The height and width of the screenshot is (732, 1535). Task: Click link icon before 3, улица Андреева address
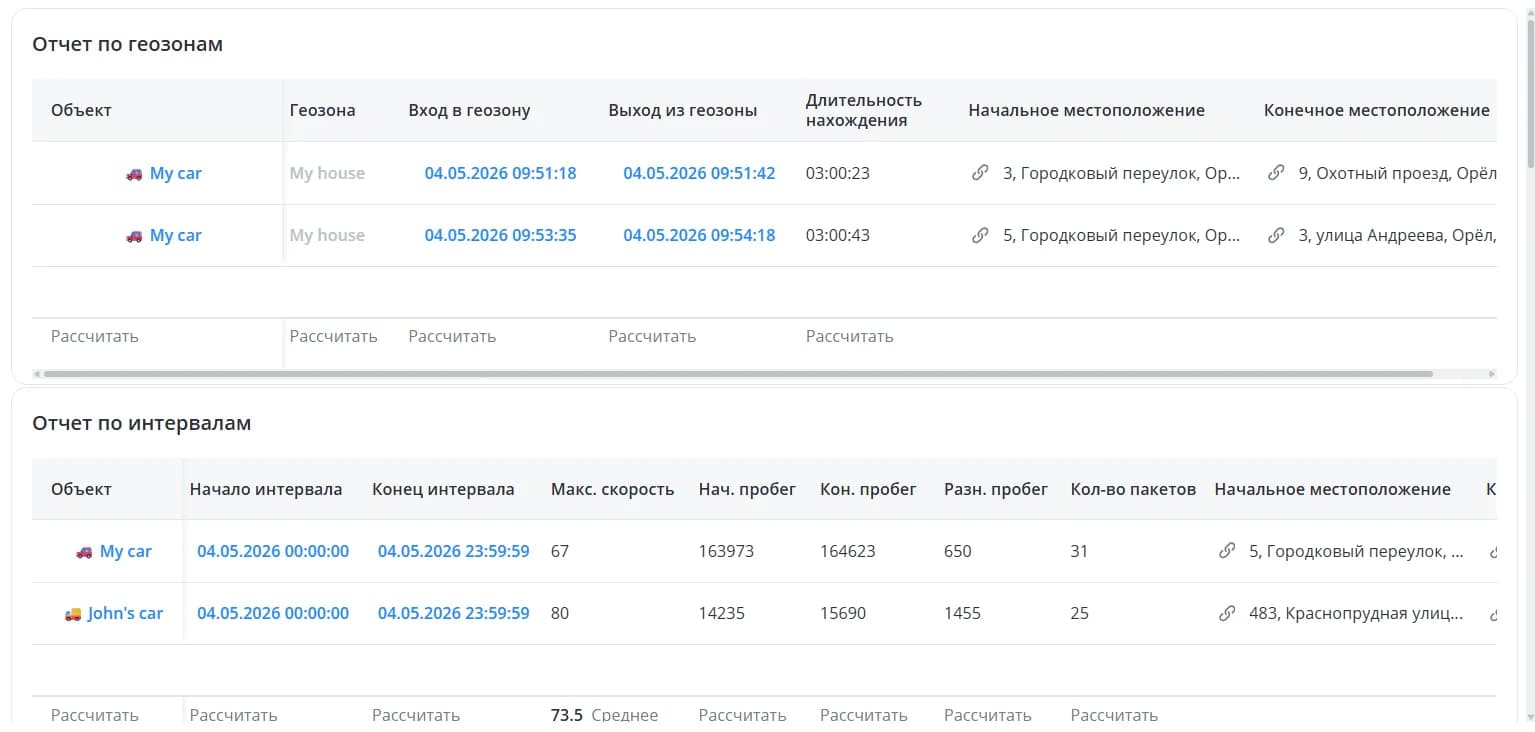(x=1276, y=235)
